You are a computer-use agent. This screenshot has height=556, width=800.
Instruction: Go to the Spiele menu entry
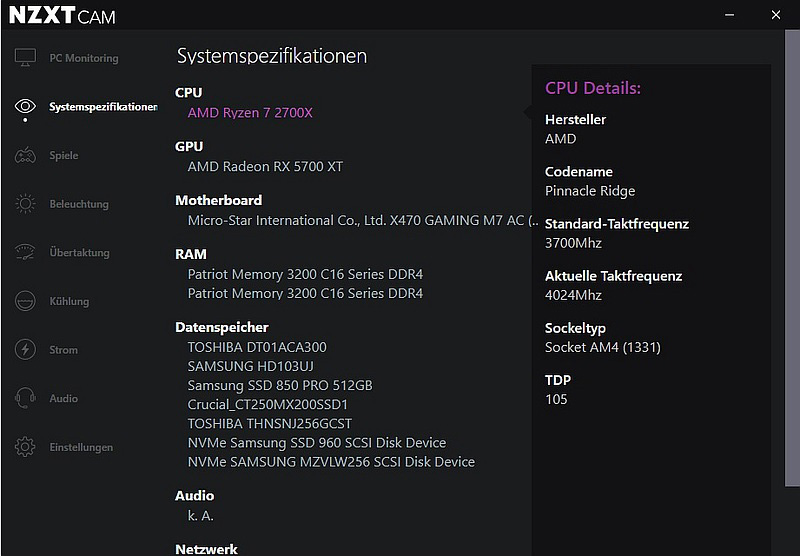coord(64,156)
